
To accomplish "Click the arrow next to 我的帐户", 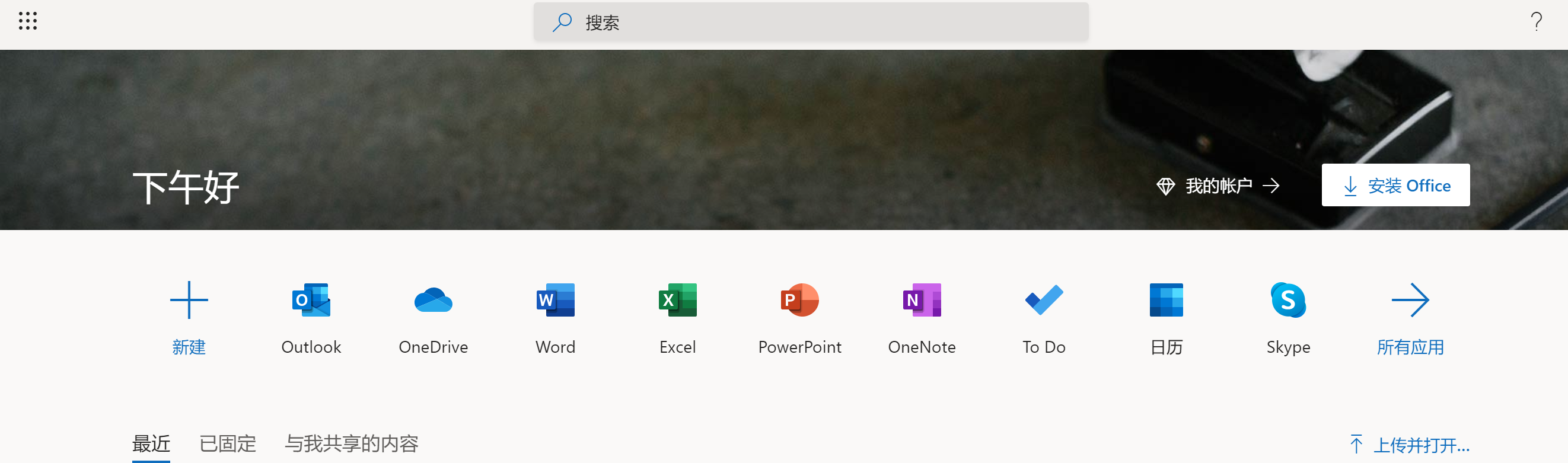I will point(1271,186).
